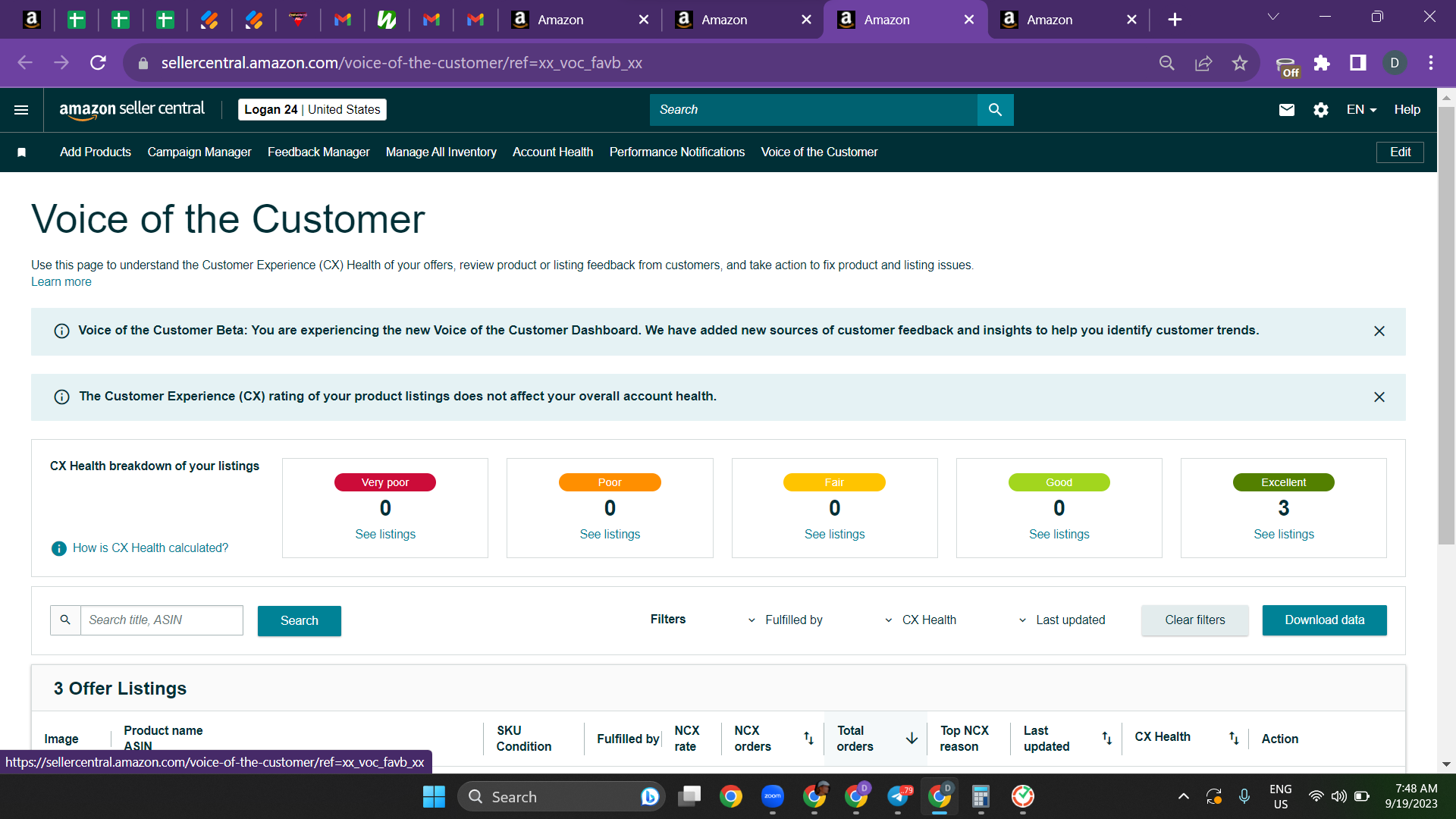Click Clear filters

click(x=1195, y=620)
